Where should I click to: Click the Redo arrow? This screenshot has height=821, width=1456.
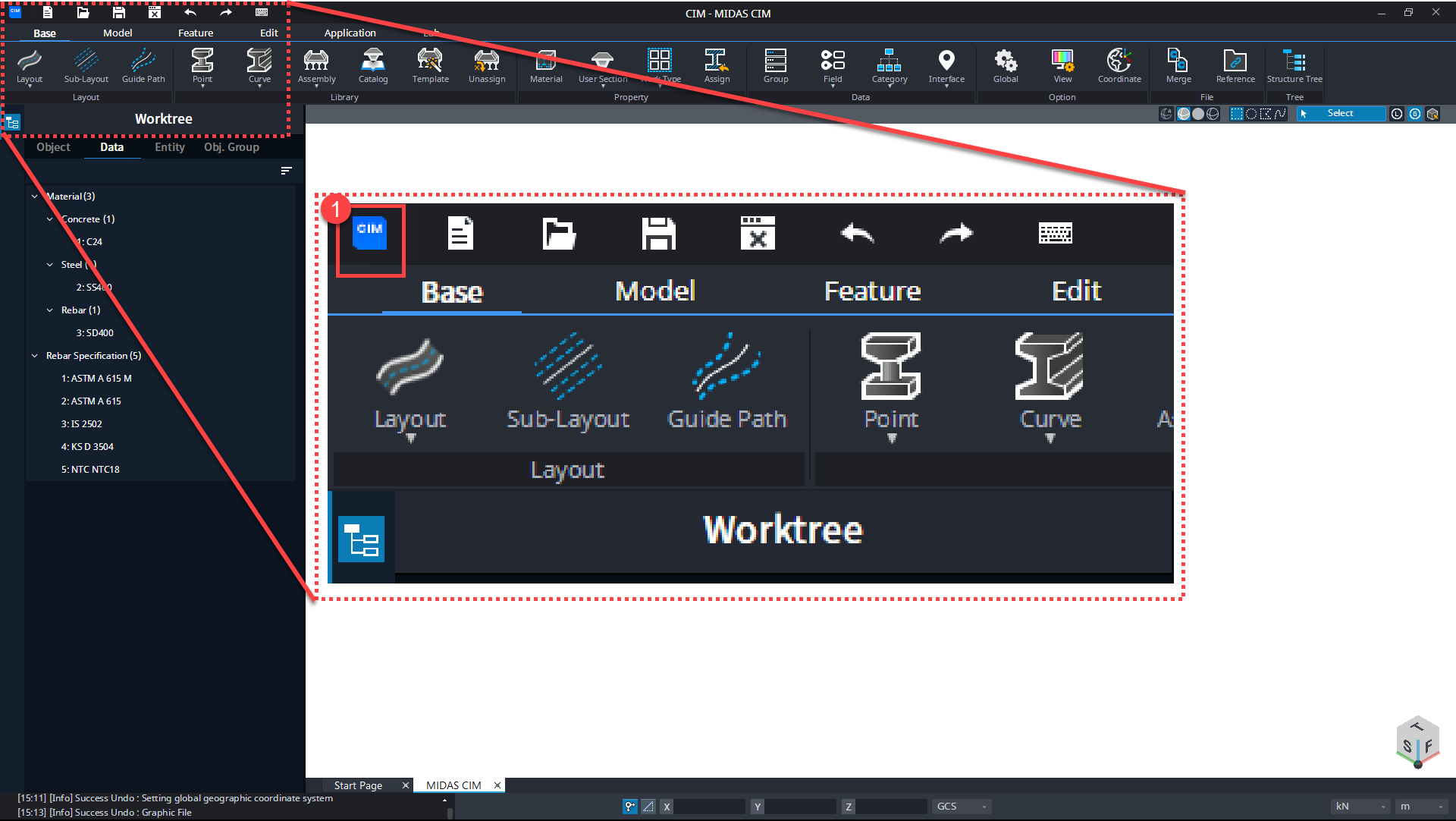[x=226, y=12]
